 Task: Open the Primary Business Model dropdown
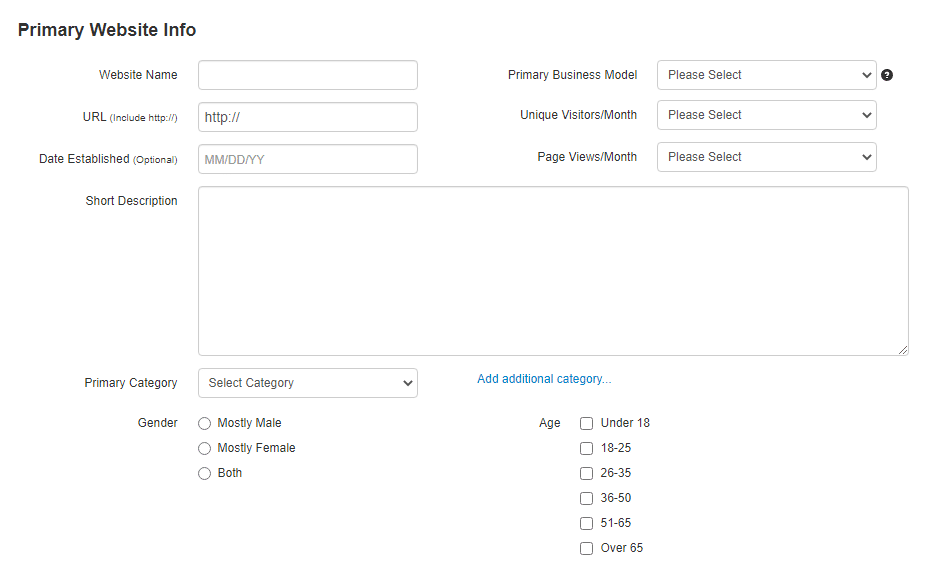pyautogui.click(x=767, y=75)
